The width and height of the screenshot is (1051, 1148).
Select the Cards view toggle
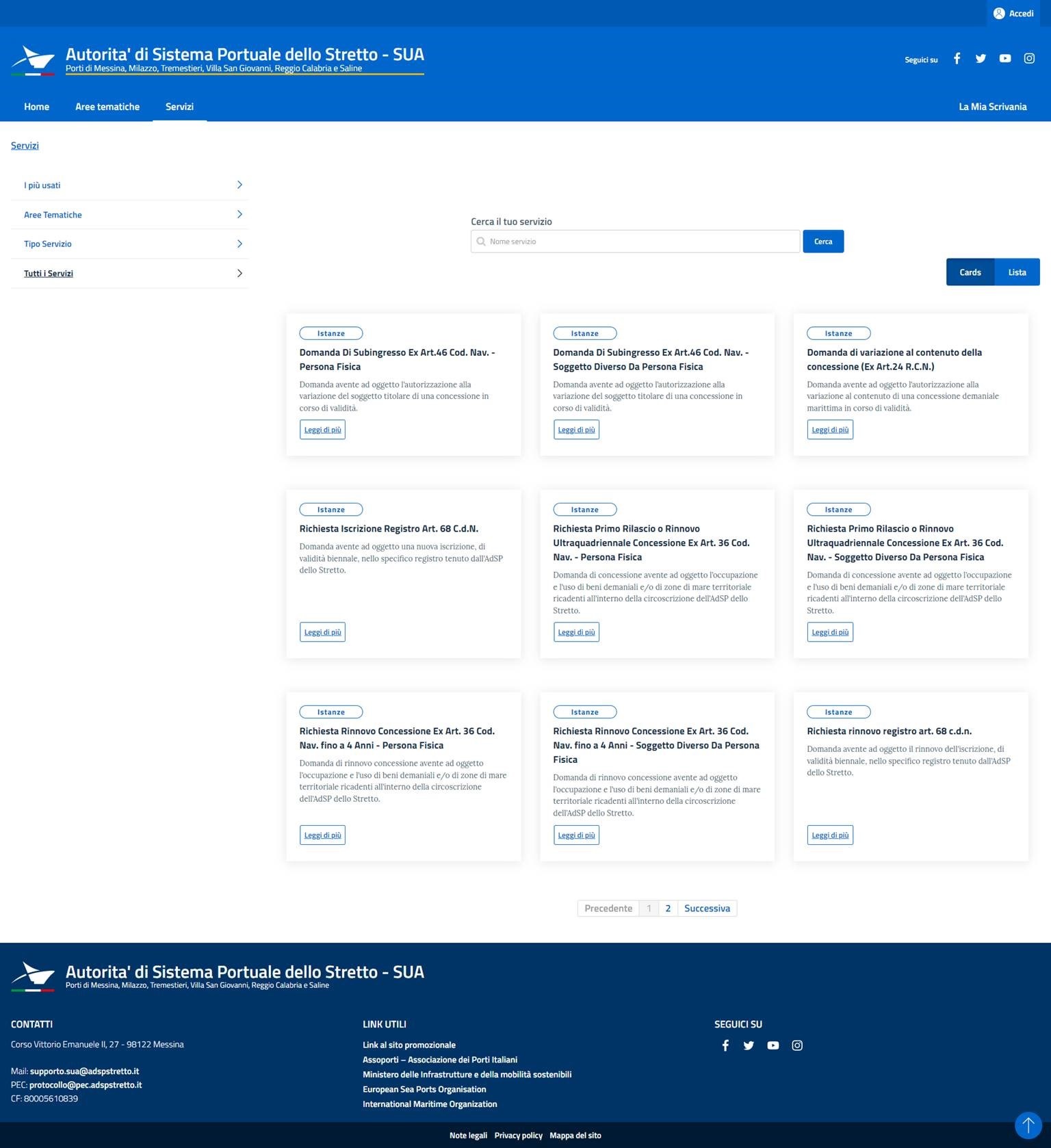click(x=970, y=272)
